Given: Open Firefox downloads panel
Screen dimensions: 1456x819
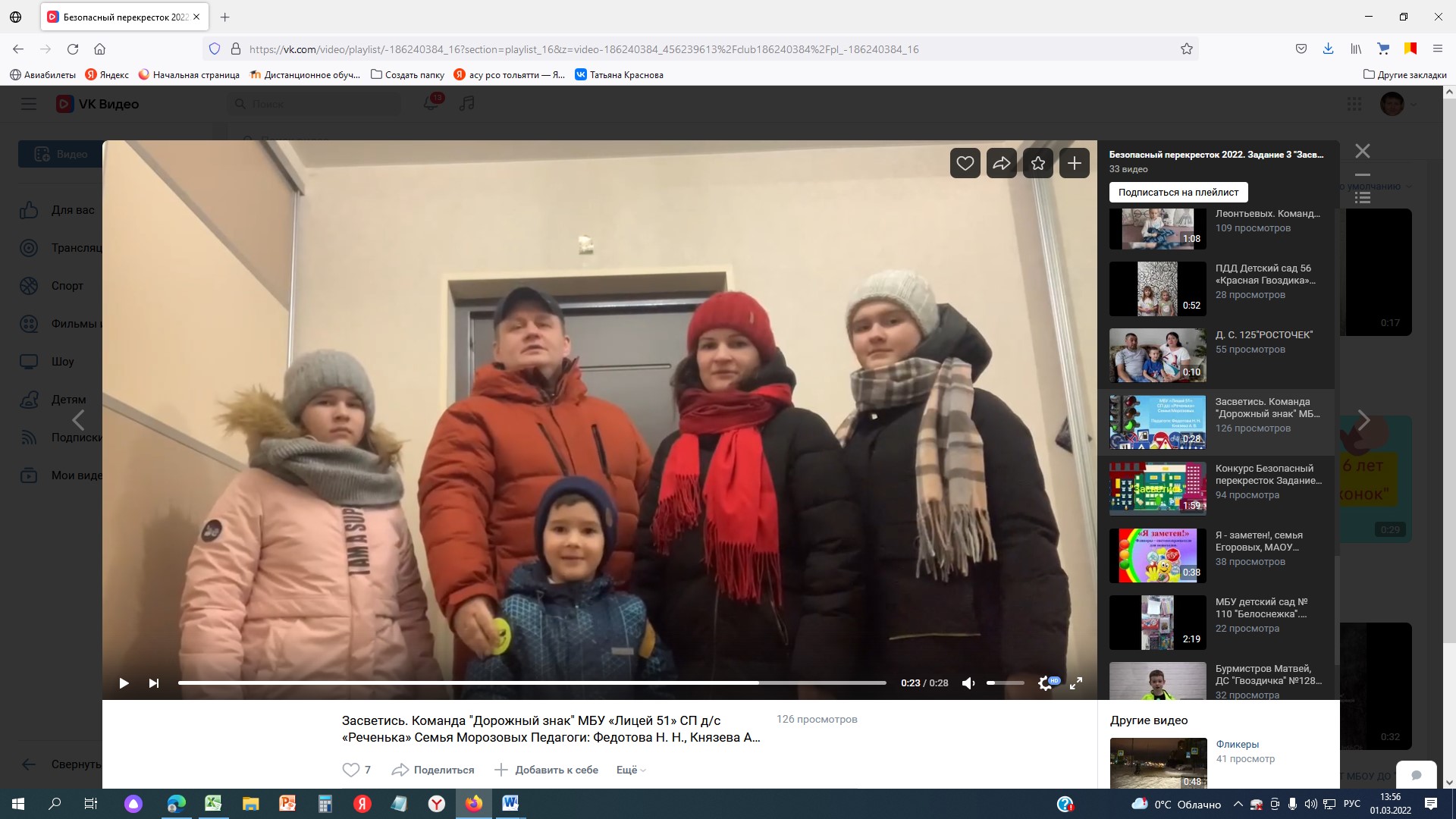Looking at the screenshot, I should click(1328, 49).
